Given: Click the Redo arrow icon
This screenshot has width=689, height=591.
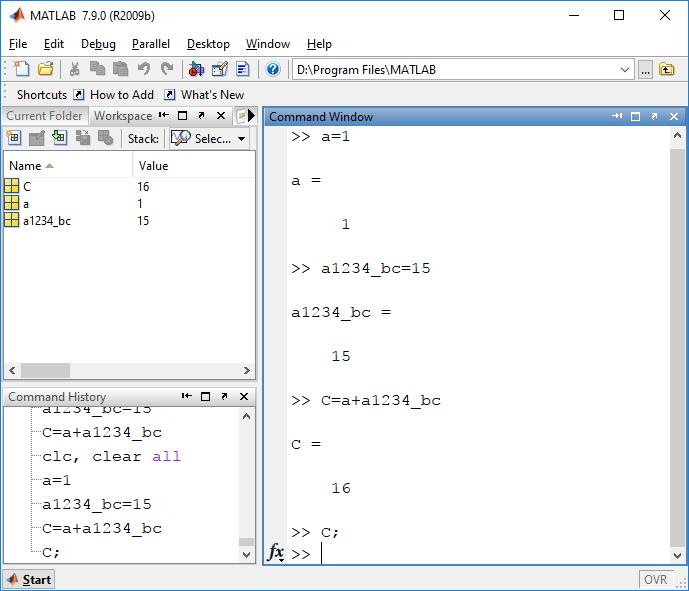Looking at the screenshot, I should 167,69.
